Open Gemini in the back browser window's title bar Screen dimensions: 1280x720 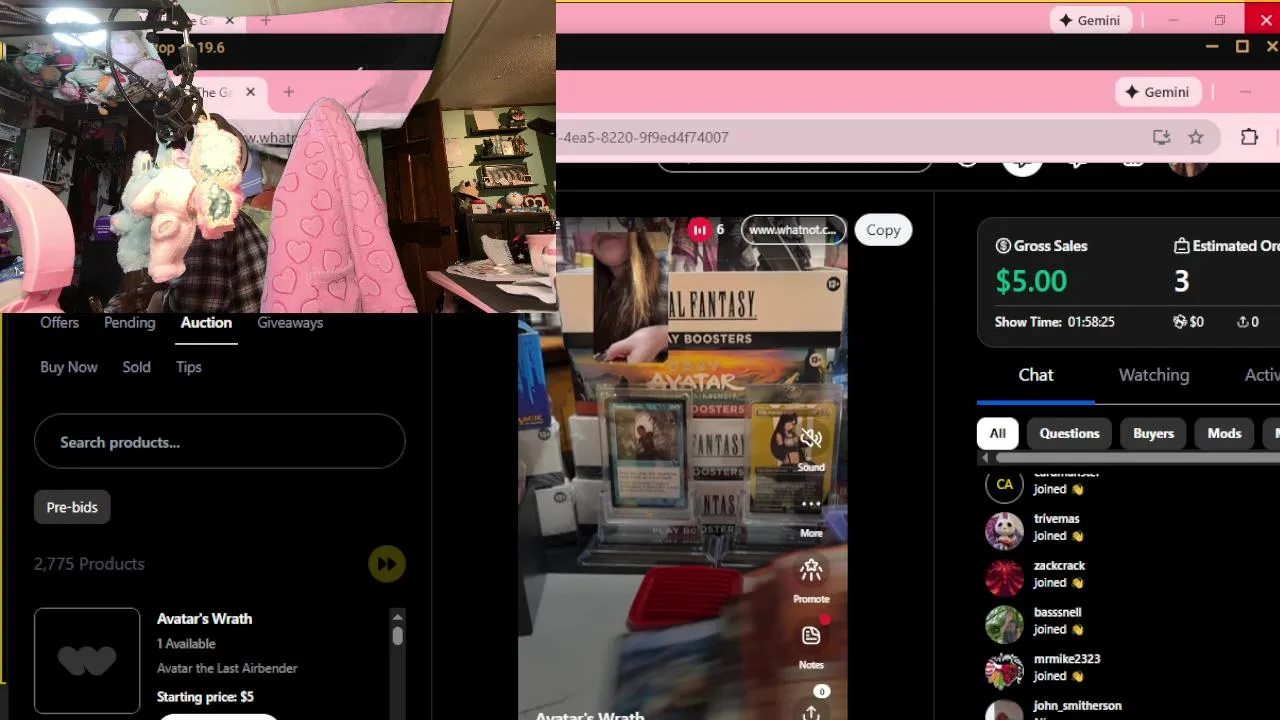1089,20
